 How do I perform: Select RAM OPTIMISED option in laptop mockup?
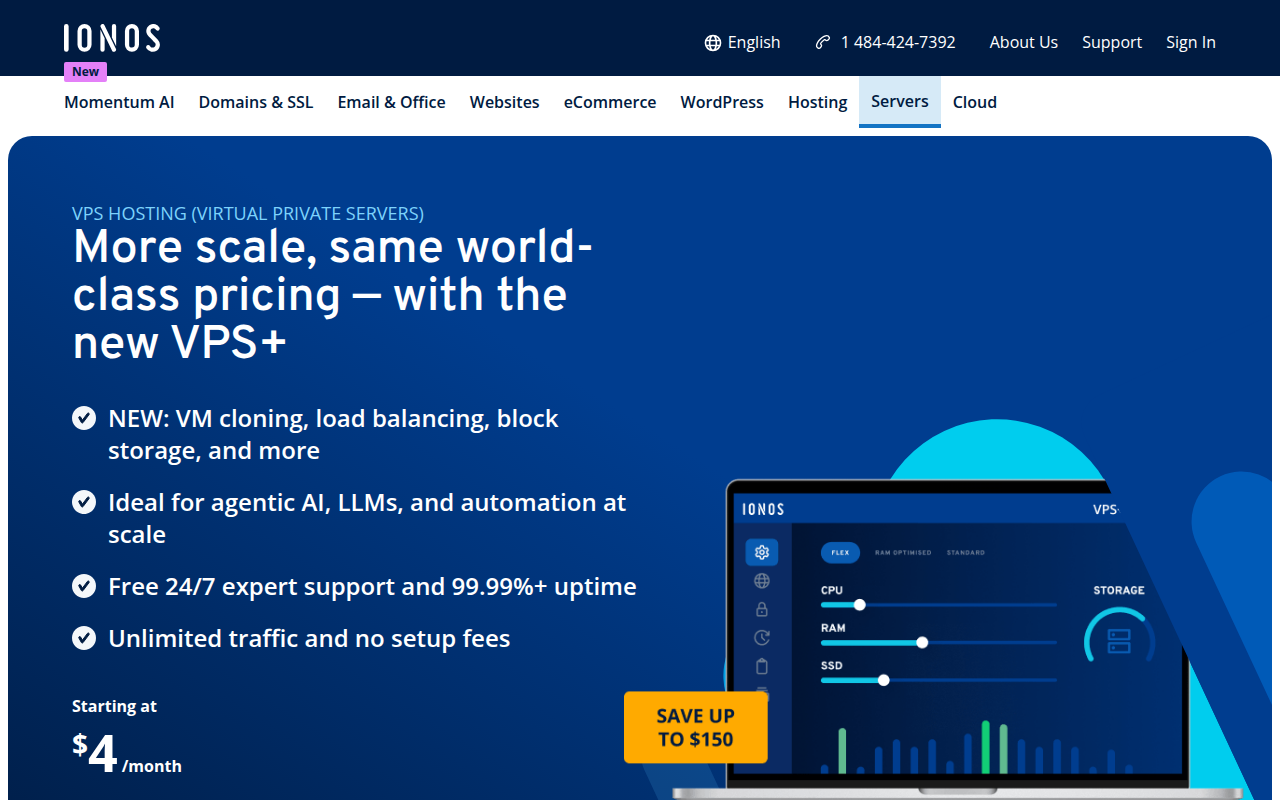[903, 552]
